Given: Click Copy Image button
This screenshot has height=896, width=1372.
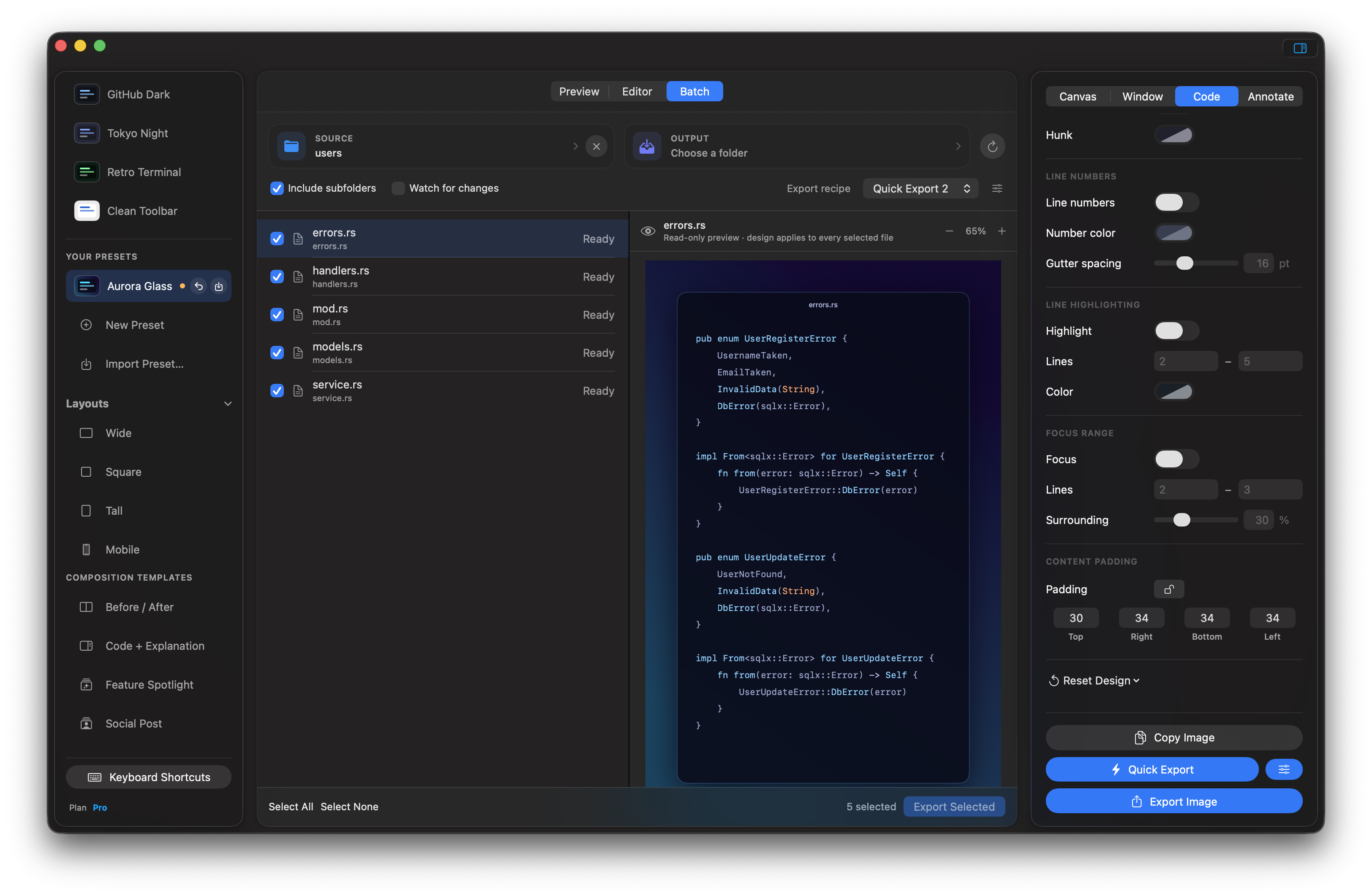Looking at the screenshot, I should pyautogui.click(x=1174, y=738).
